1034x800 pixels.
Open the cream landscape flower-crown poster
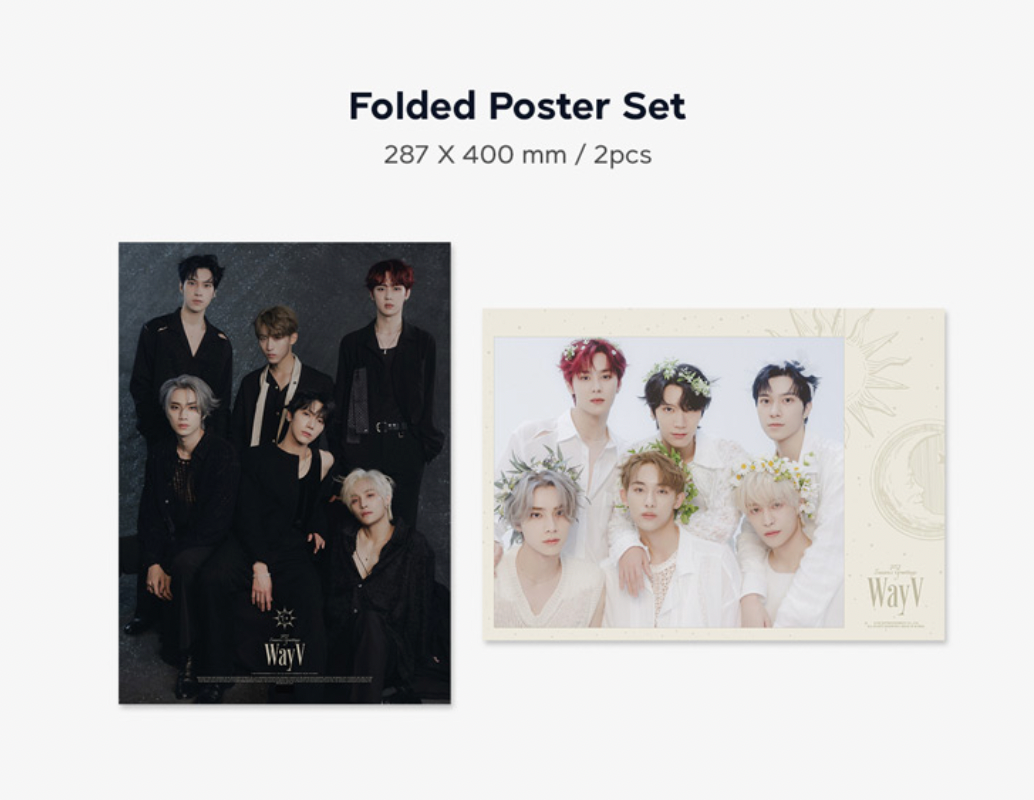[714, 474]
